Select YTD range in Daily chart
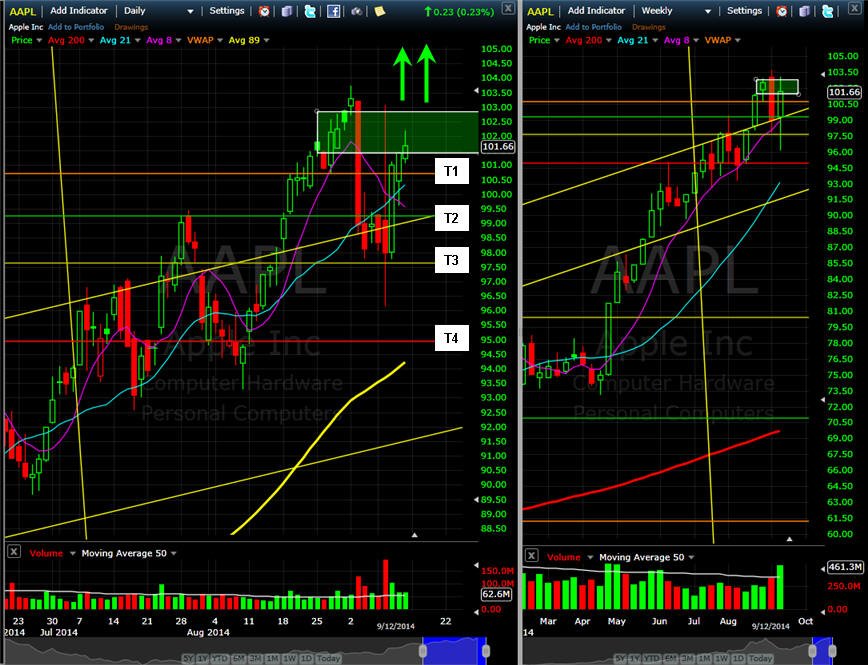Viewport: 868px width, 665px height. [x=220, y=659]
